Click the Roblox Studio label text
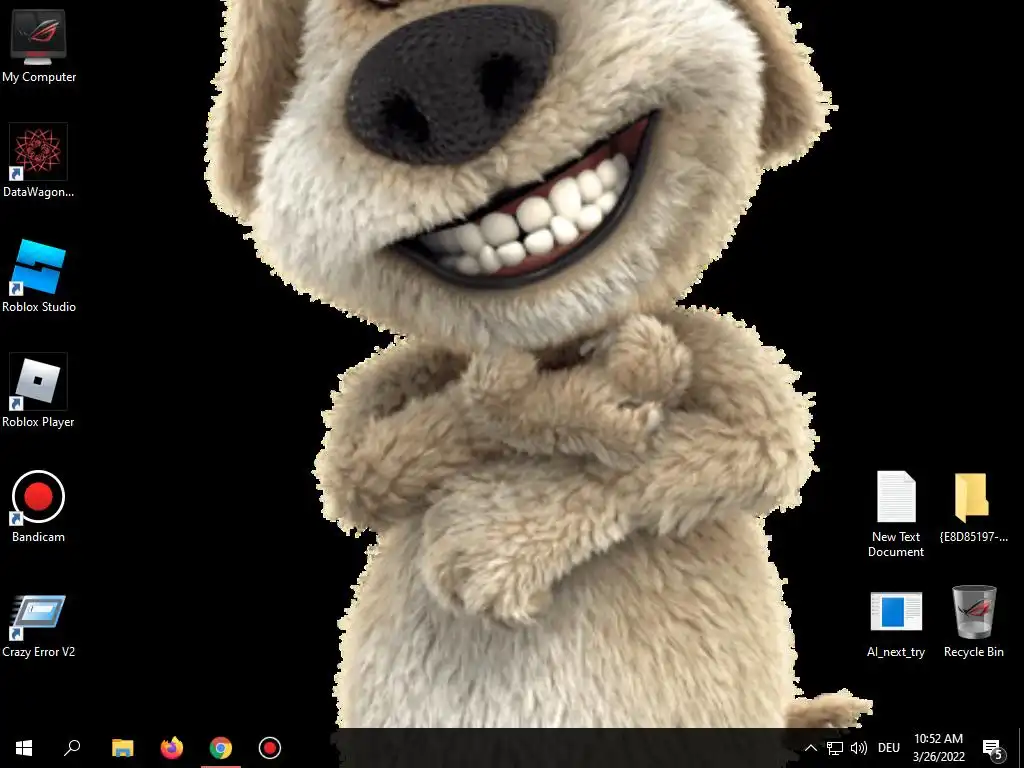The width and height of the screenshot is (1024, 768). [x=39, y=307]
